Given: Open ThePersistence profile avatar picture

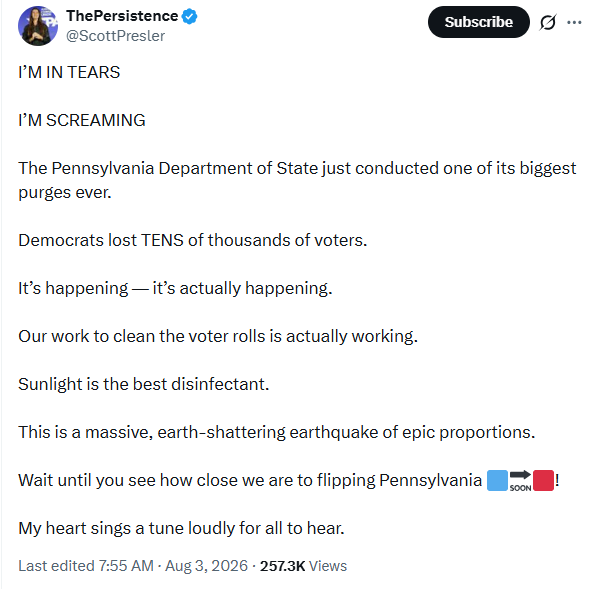Looking at the screenshot, I should tap(38, 26).
